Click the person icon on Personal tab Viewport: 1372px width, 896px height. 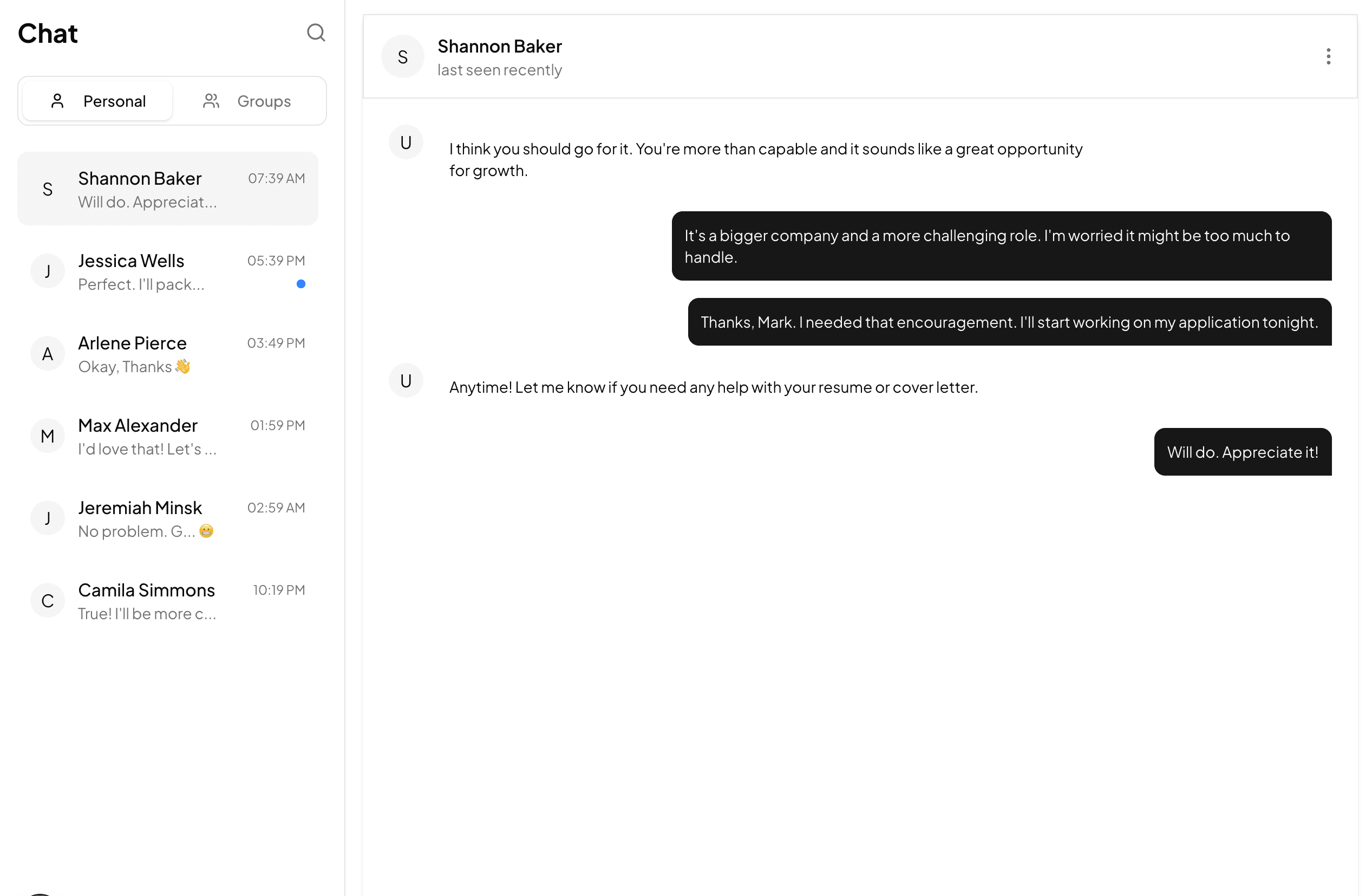pos(57,100)
